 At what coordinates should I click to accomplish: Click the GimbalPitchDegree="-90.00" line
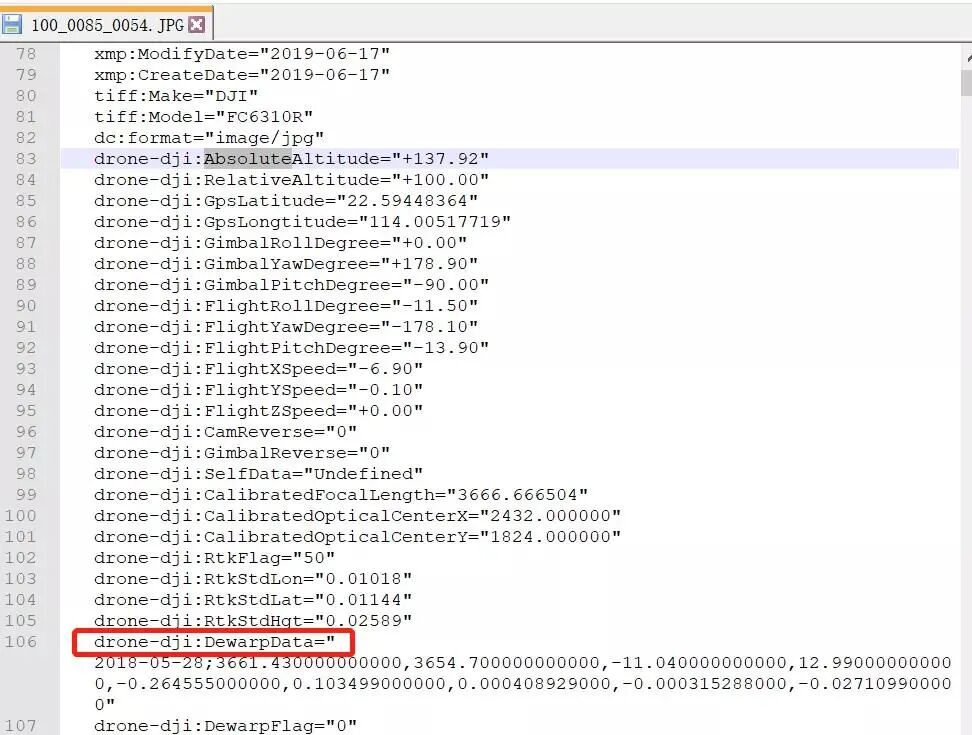coord(291,285)
